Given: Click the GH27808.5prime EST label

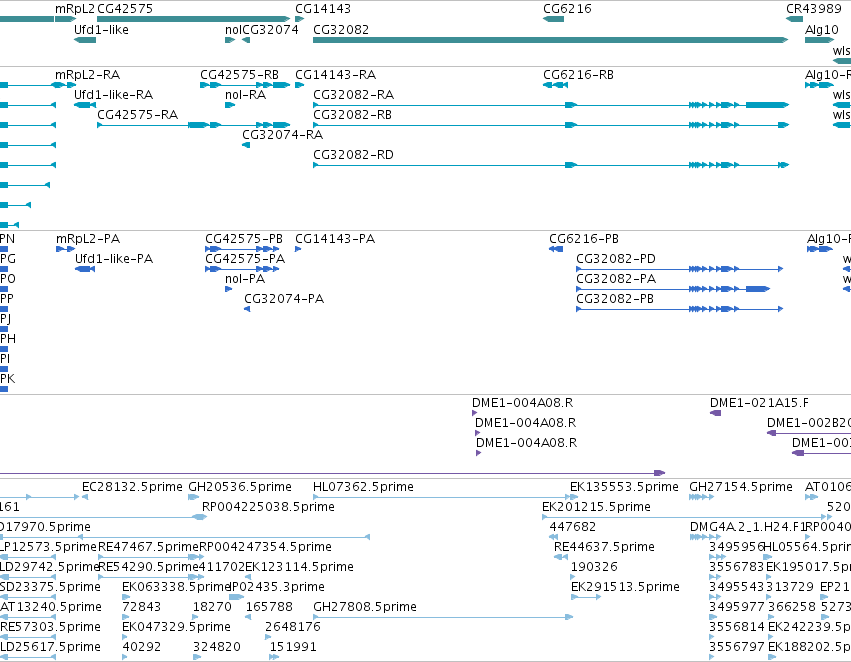Looking at the screenshot, I should pyautogui.click(x=365, y=607).
